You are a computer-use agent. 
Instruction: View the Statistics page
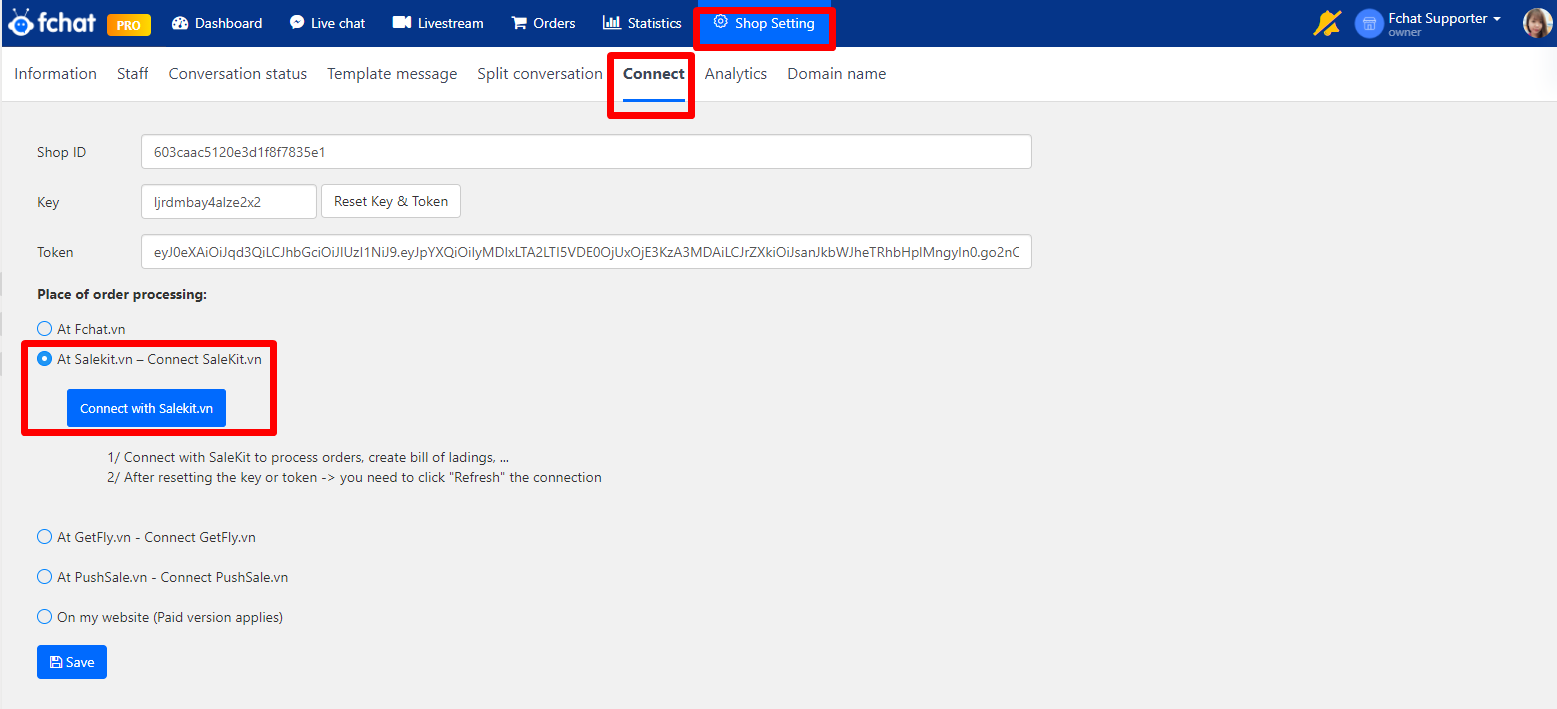coord(642,23)
